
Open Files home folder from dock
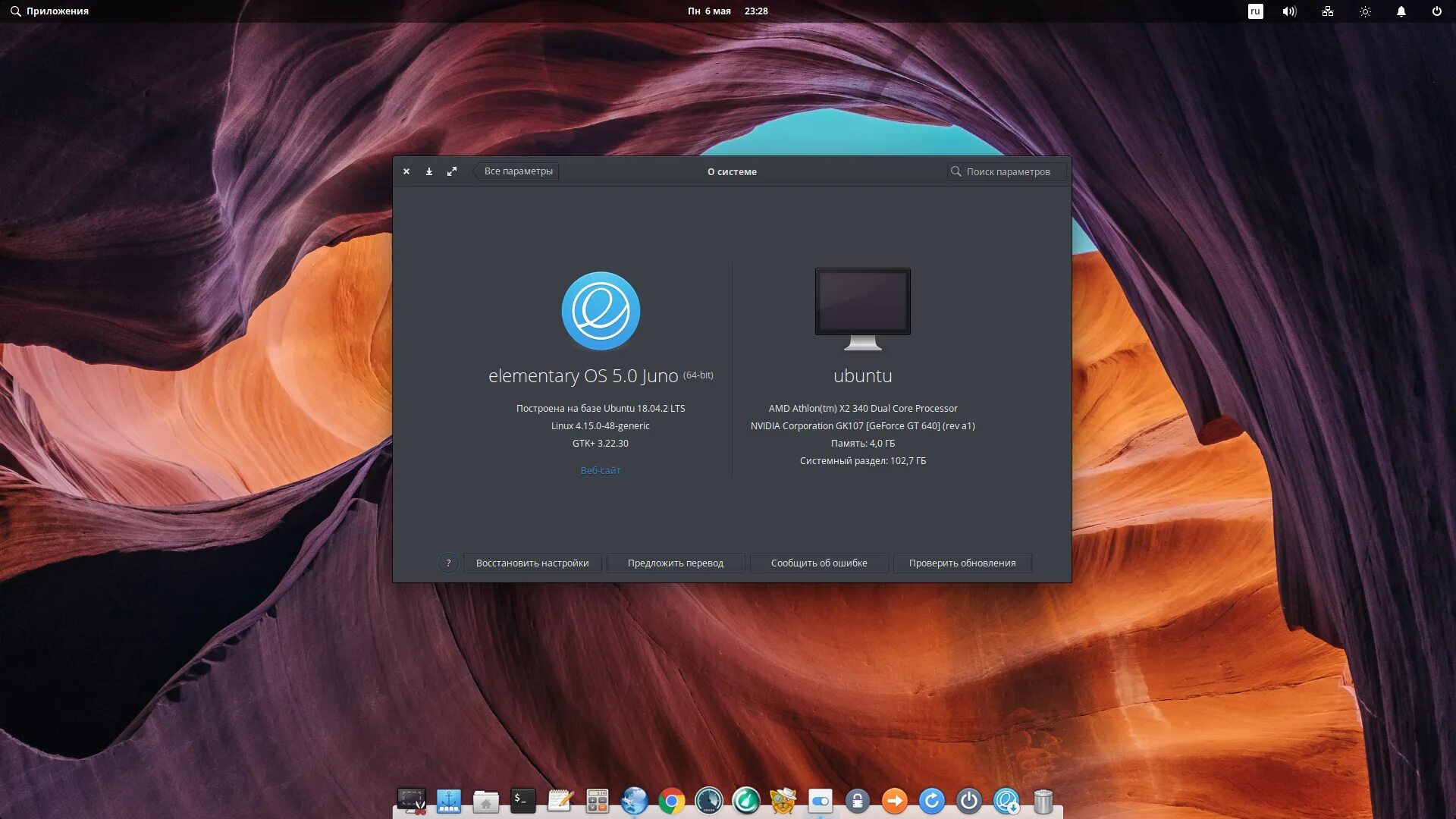(486, 801)
